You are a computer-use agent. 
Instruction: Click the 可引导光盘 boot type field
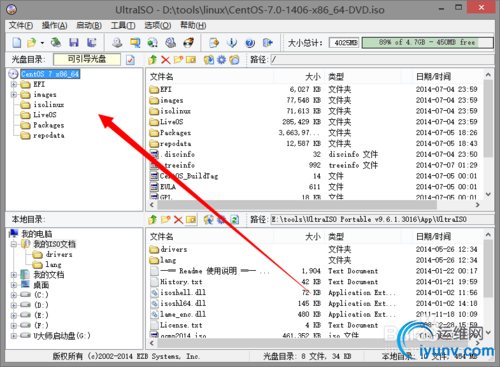point(87,59)
